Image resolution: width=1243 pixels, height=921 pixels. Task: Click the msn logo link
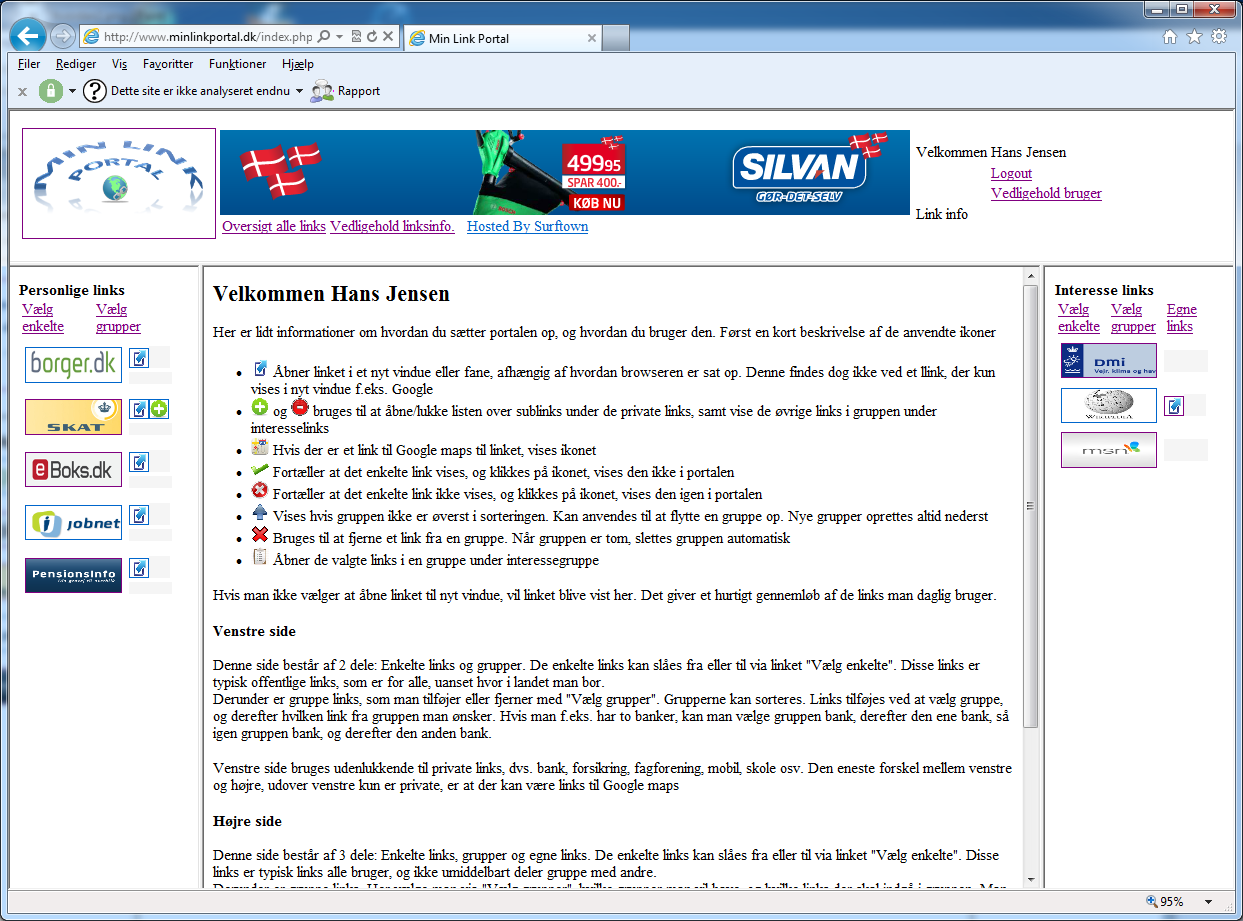pyautogui.click(x=1108, y=450)
